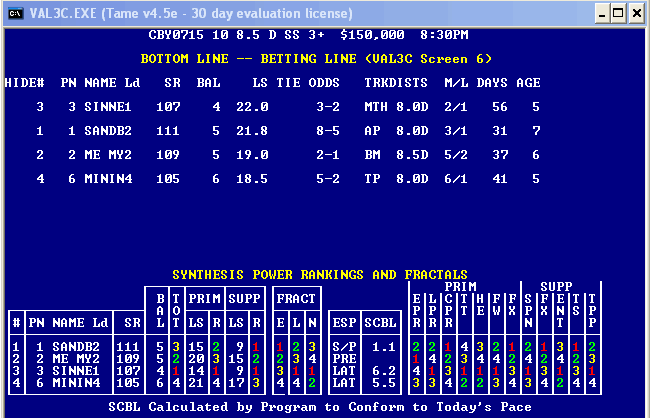Click the ESP column header
This screenshot has height=418, width=650.
[x=344, y=323]
